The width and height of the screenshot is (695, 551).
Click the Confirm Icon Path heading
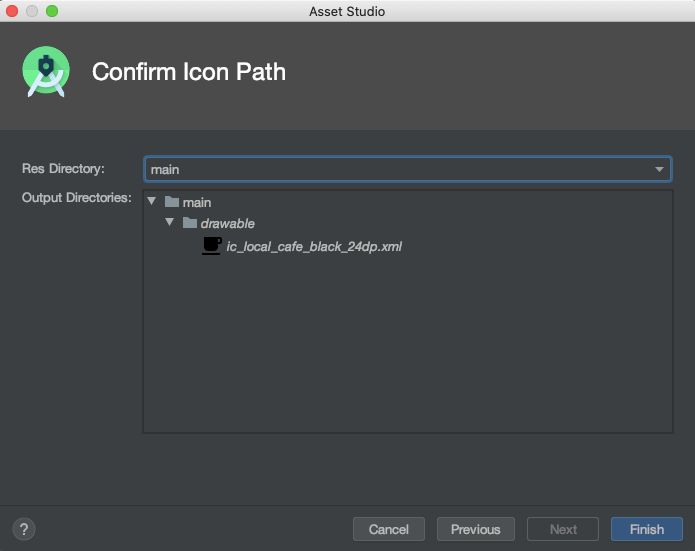(x=189, y=72)
